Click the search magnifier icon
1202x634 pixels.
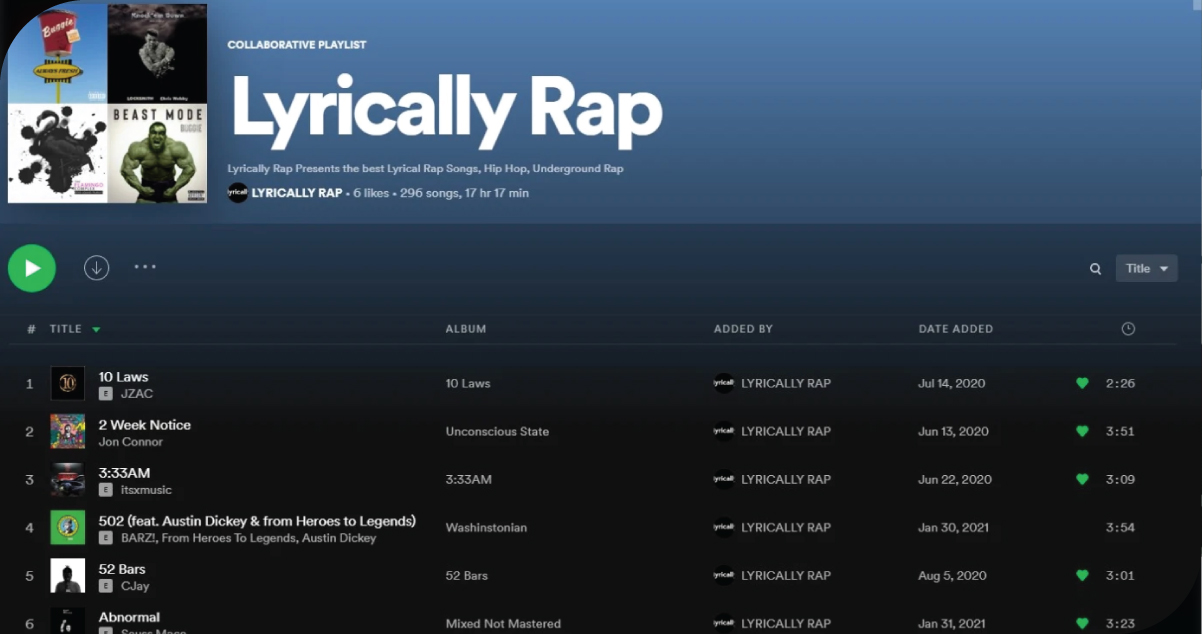[1095, 269]
